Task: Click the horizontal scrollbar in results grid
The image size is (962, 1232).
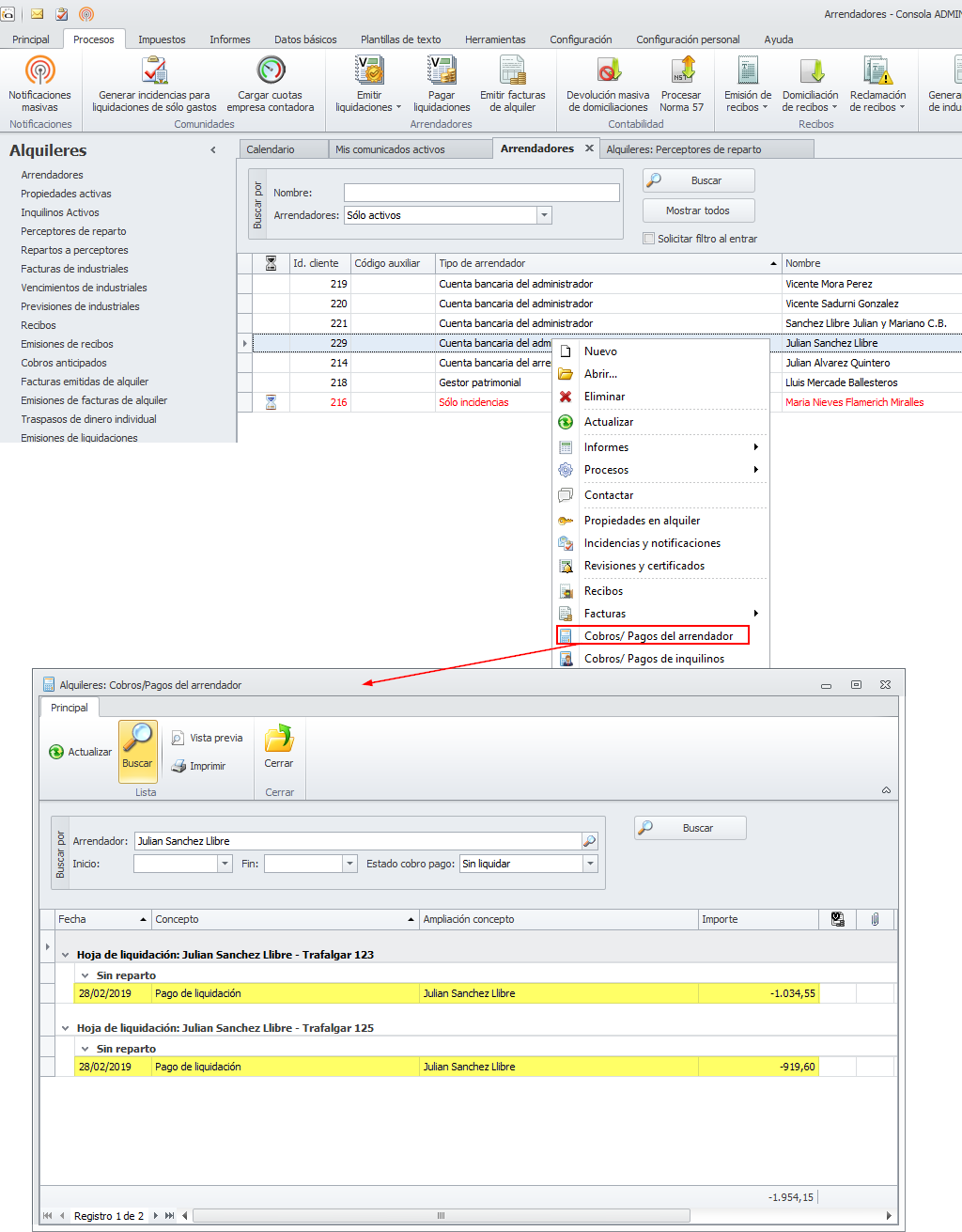Action: pos(440,1216)
